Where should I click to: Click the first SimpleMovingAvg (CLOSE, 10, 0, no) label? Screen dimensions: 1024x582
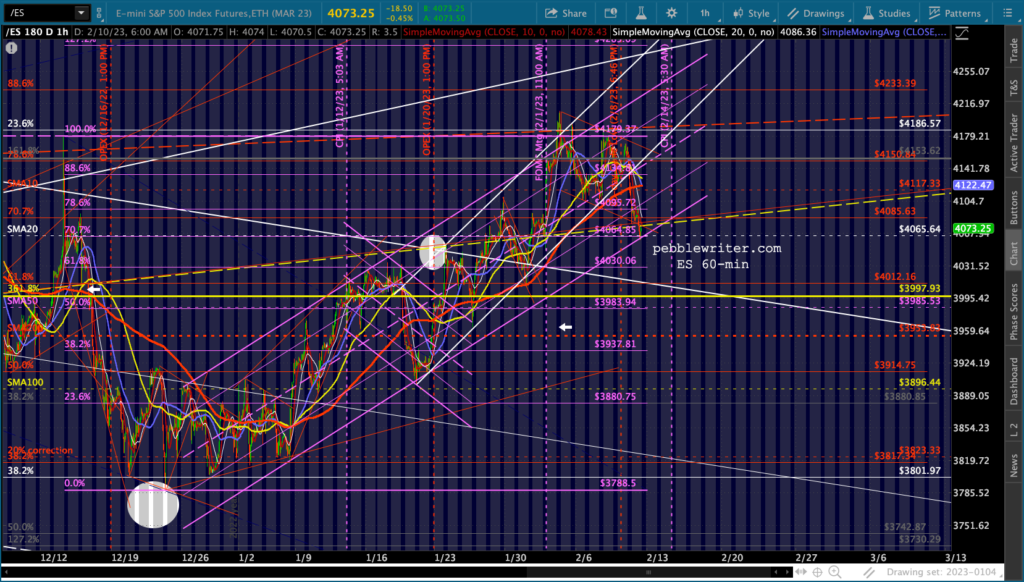[x=485, y=32]
